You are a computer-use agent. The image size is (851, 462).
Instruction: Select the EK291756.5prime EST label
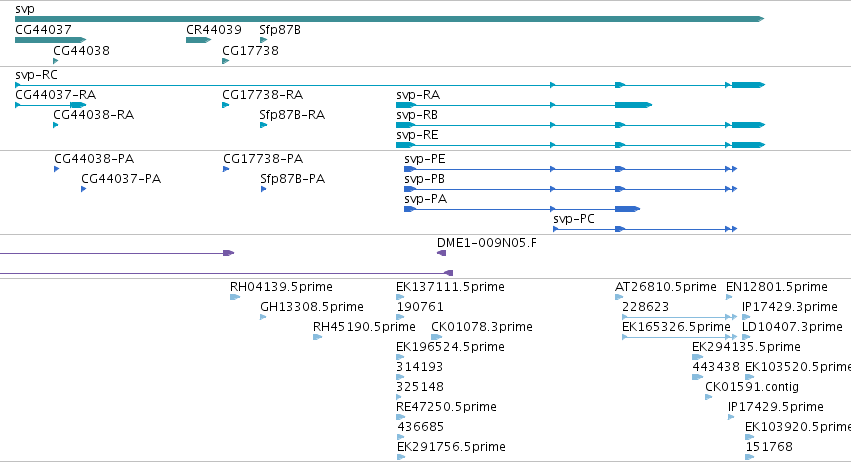(452, 447)
